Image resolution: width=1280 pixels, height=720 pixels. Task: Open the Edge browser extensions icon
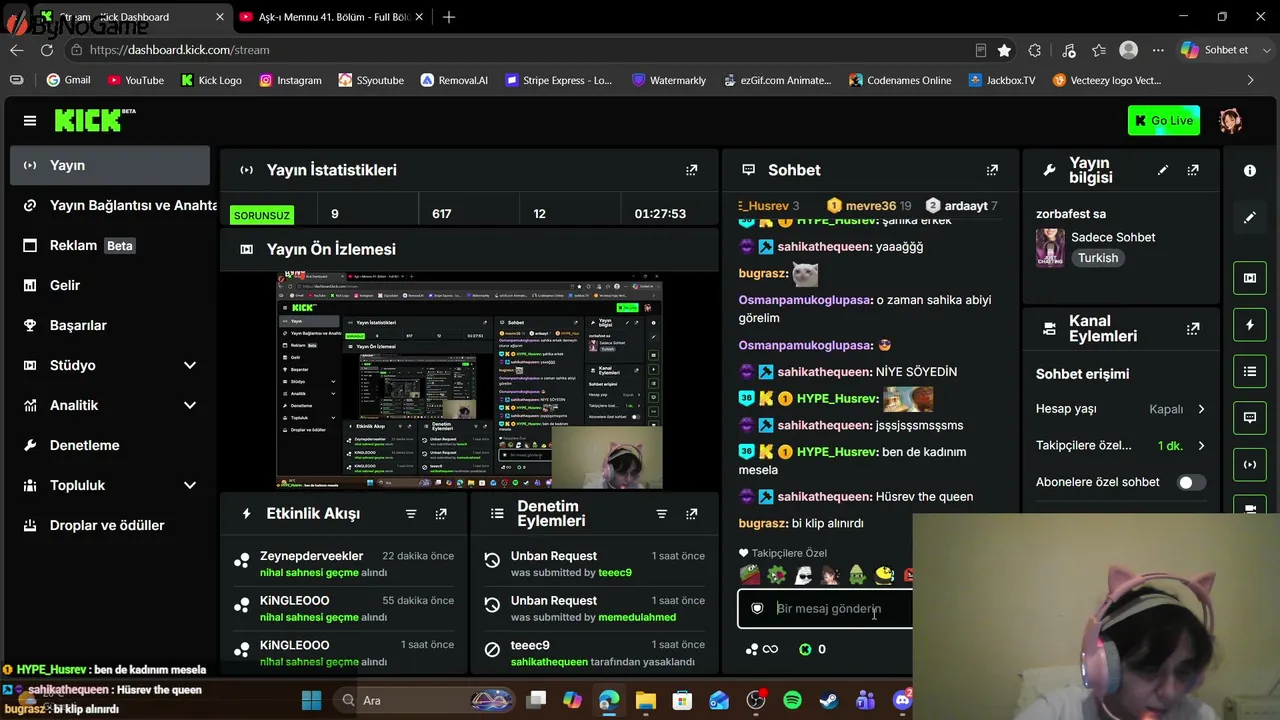(1035, 50)
